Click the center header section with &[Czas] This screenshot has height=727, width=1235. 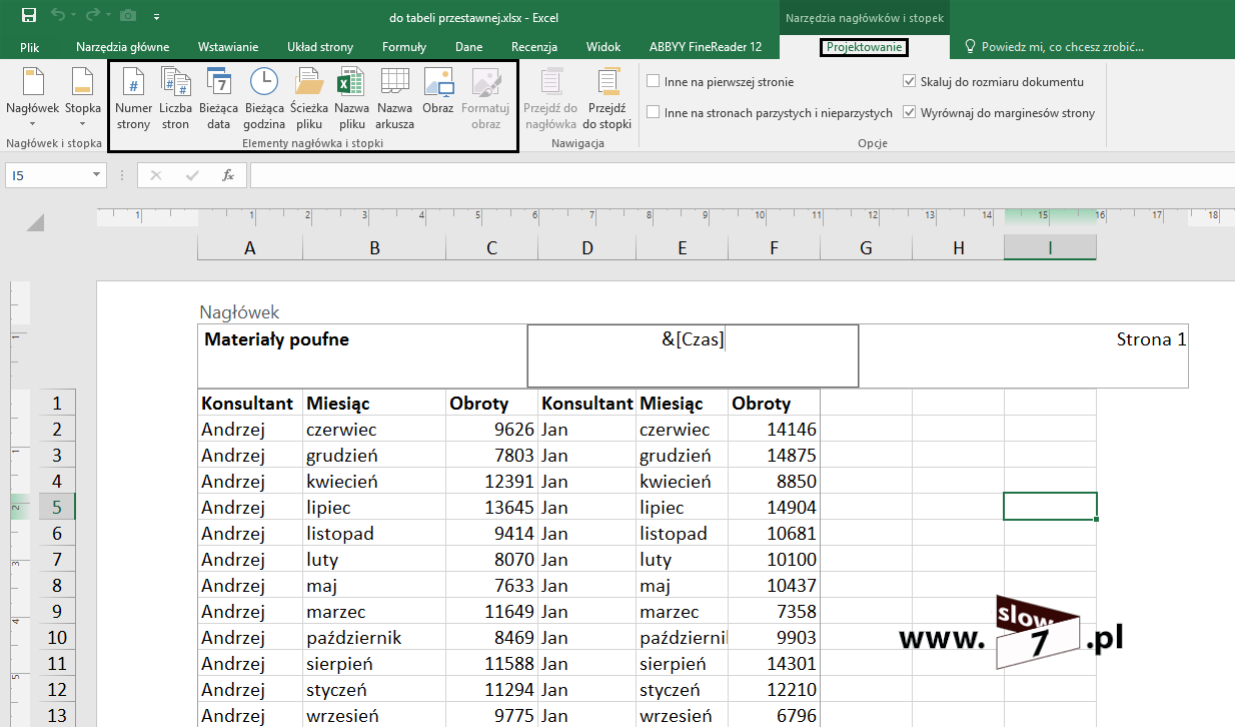(693, 355)
